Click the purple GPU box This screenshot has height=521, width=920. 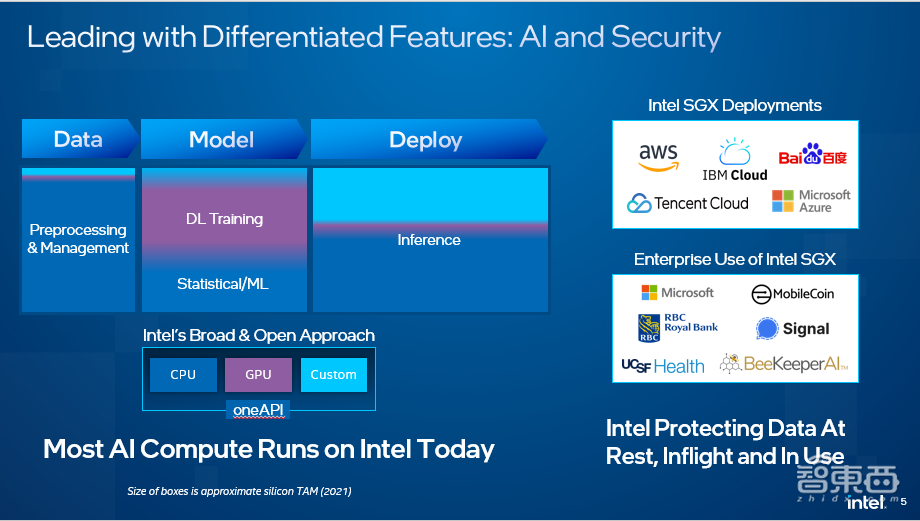[x=258, y=375]
